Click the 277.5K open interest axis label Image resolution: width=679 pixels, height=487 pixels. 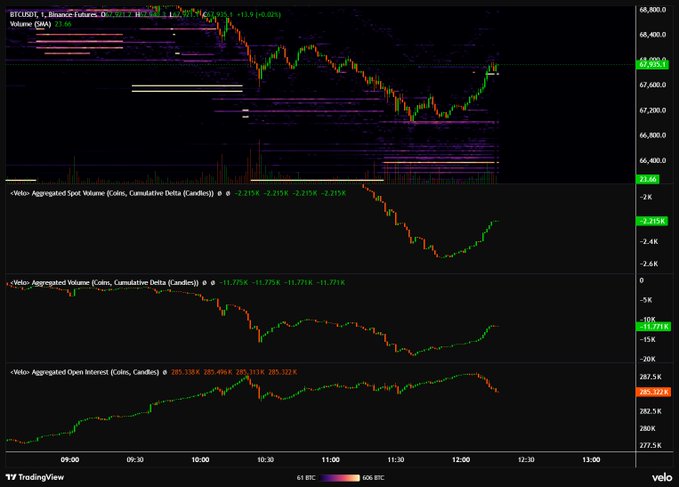pos(650,445)
